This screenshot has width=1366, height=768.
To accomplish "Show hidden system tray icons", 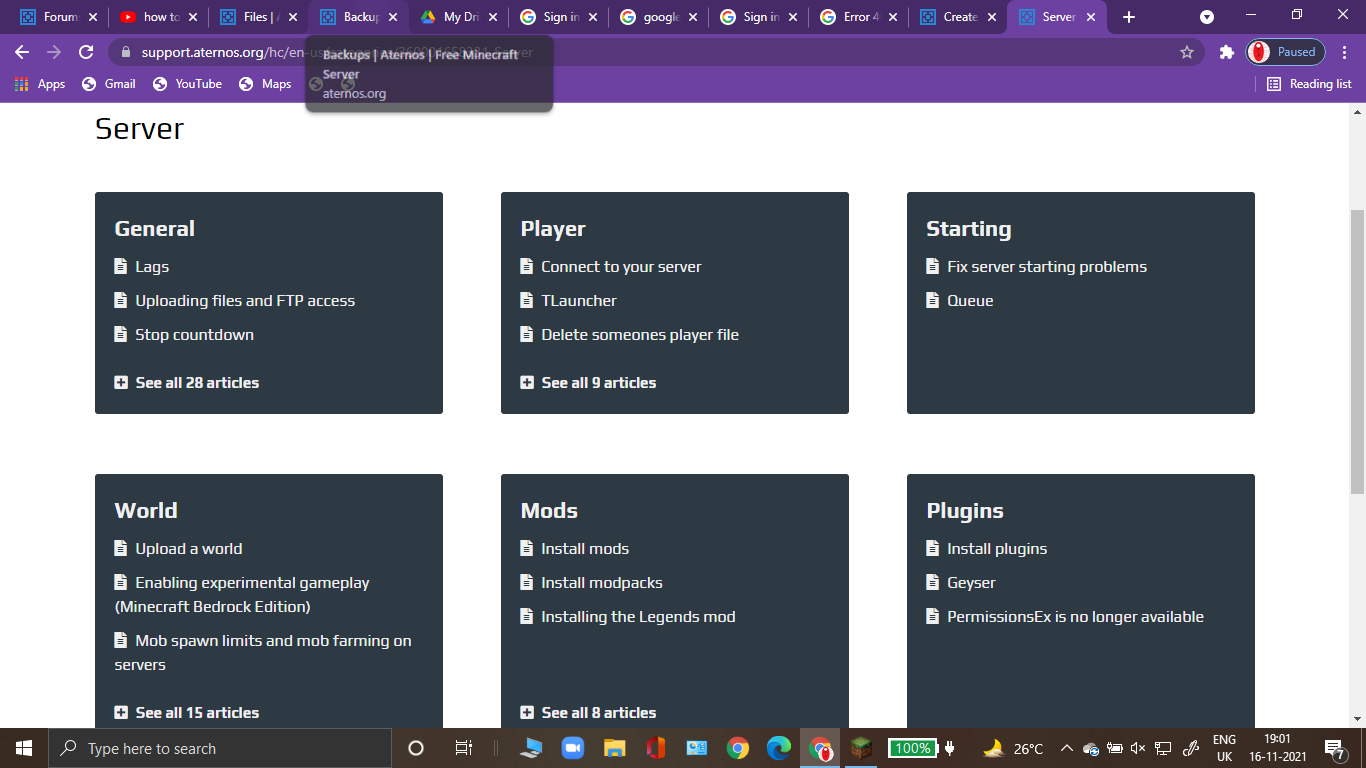I will tap(1067, 748).
